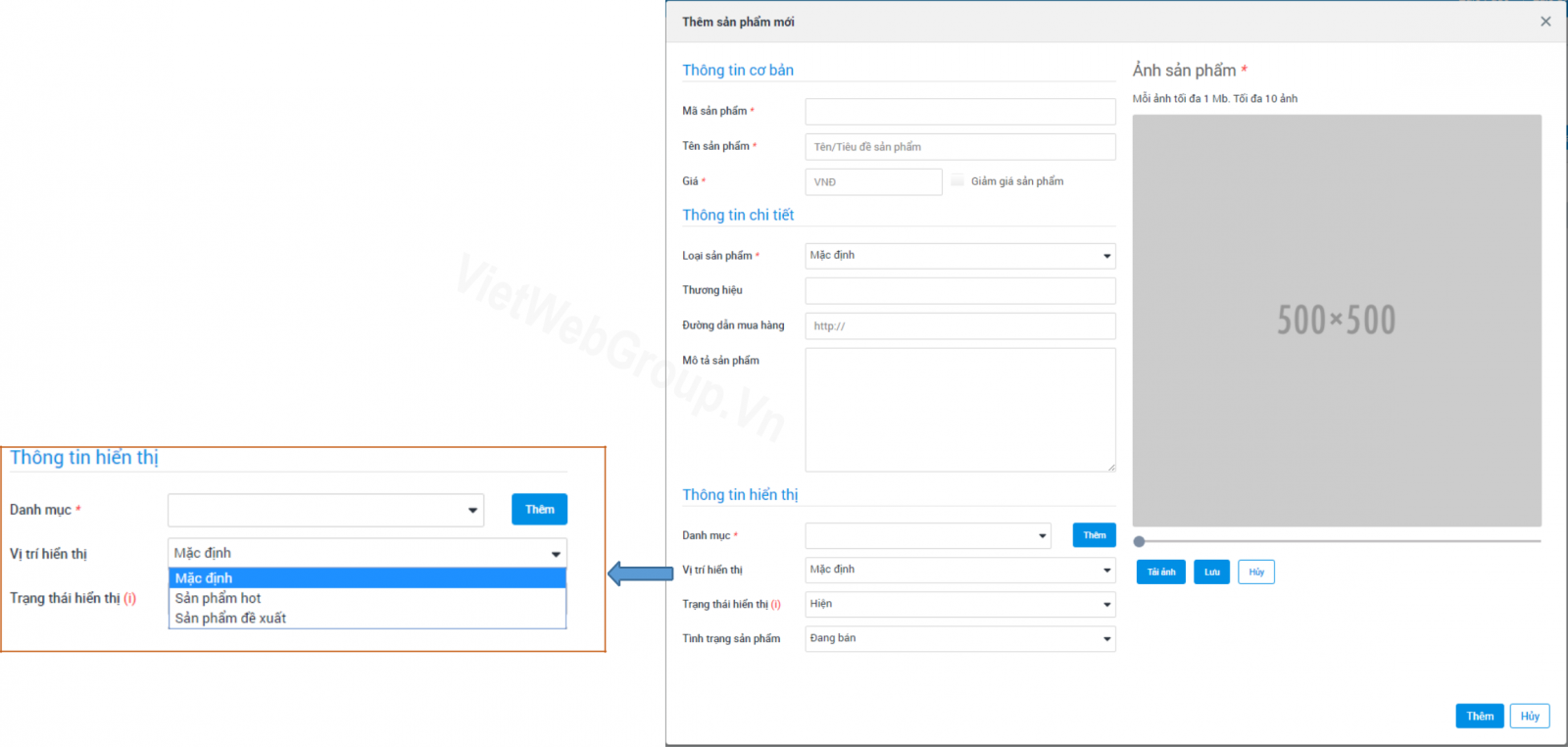Close the Thêm sản phẩm mới dialog
Viewport: 1568px width, 747px height.
pyautogui.click(x=1545, y=22)
